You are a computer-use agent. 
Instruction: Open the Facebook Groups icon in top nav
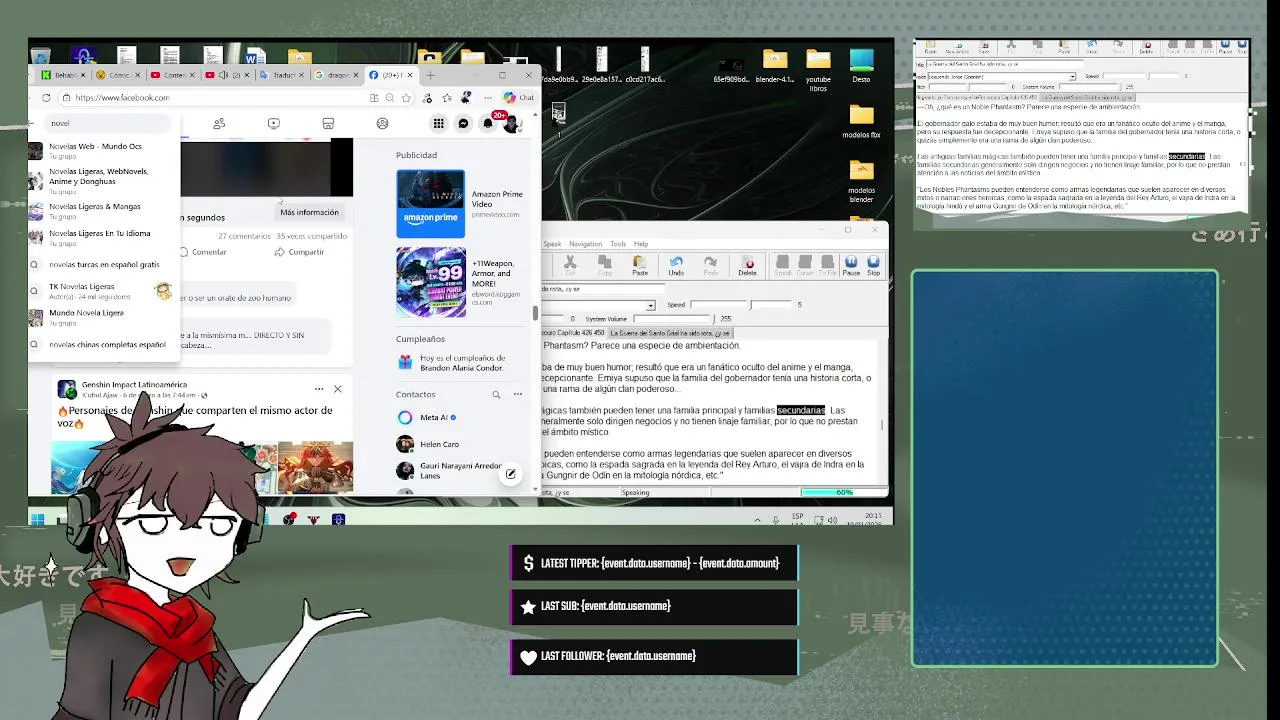tap(382, 123)
